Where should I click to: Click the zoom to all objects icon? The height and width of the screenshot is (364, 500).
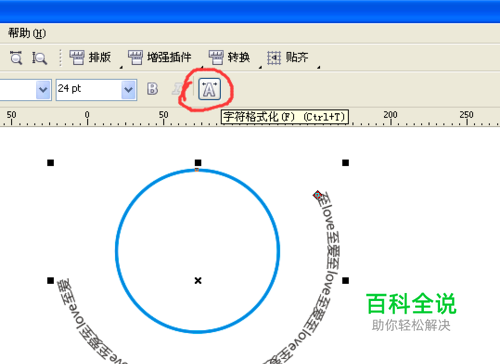click(39, 58)
